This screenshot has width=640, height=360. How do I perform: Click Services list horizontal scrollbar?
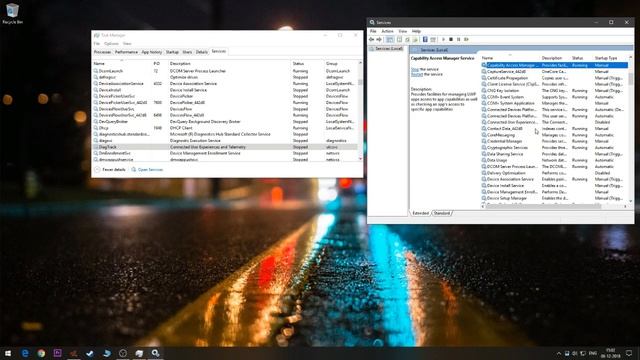pos(555,207)
